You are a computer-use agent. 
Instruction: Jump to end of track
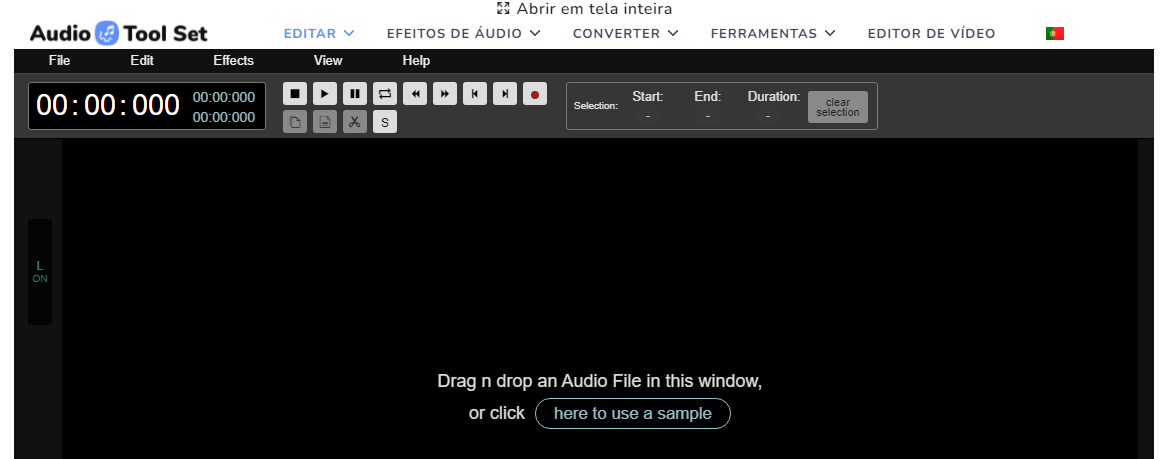pos(505,94)
